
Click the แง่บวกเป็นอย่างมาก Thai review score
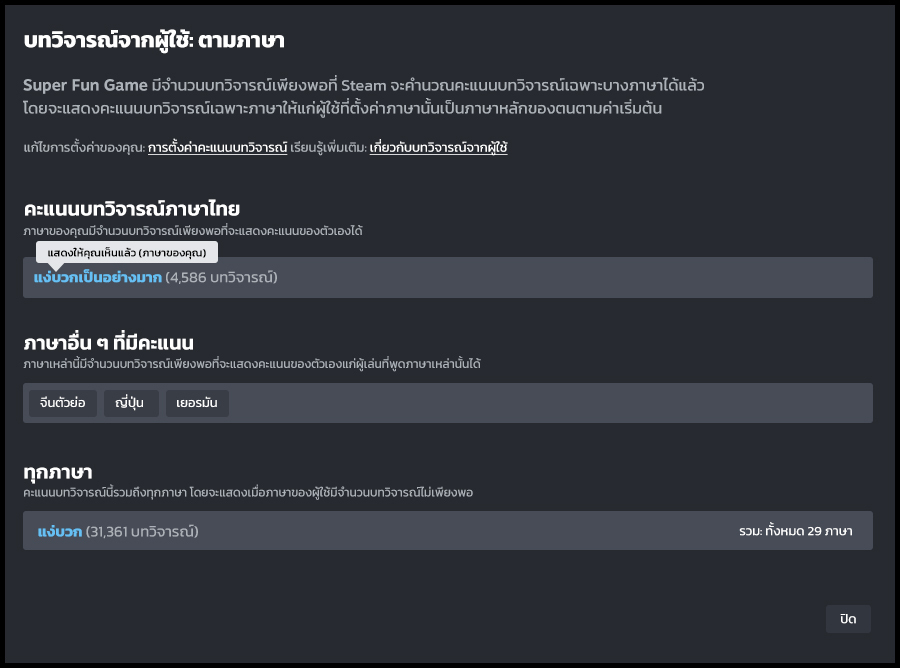98,277
